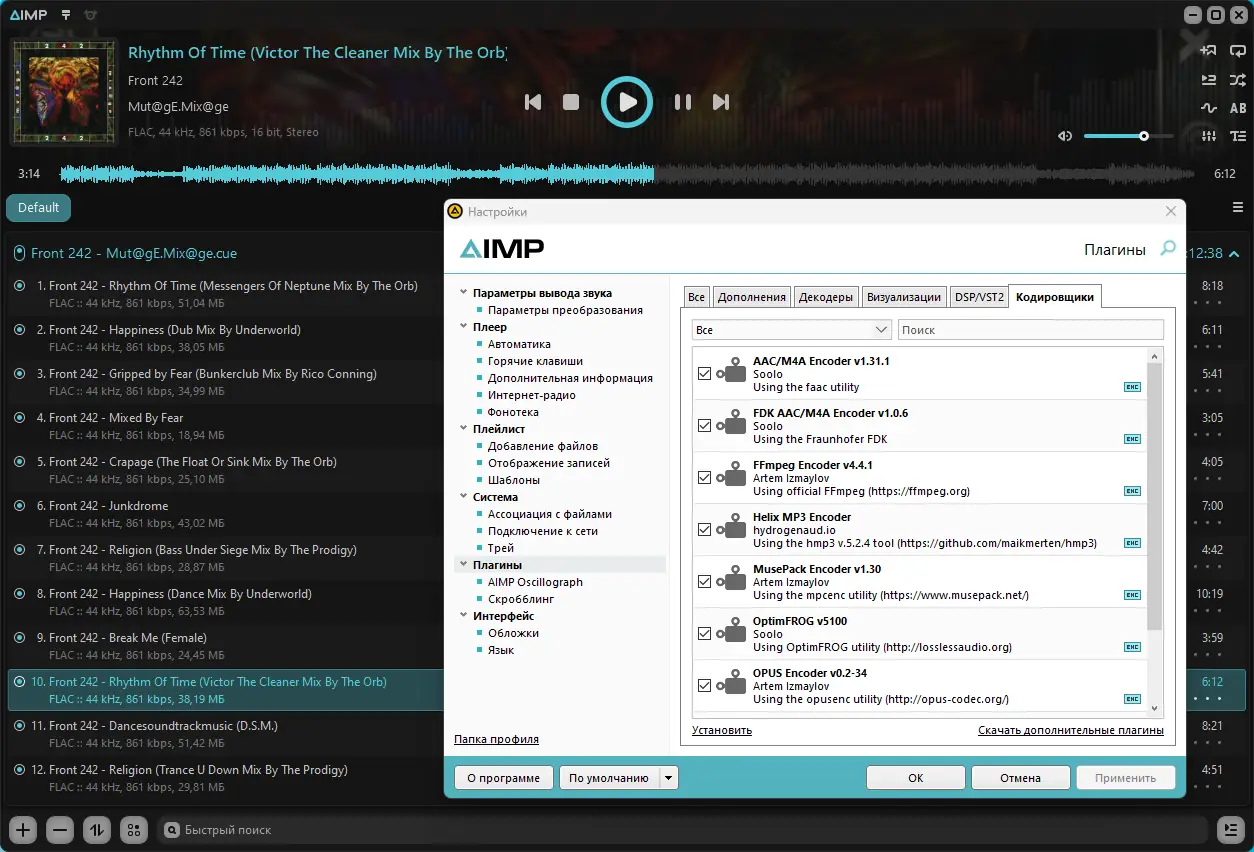
Task: Select the Default playlist tab
Action: click(38, 208)
